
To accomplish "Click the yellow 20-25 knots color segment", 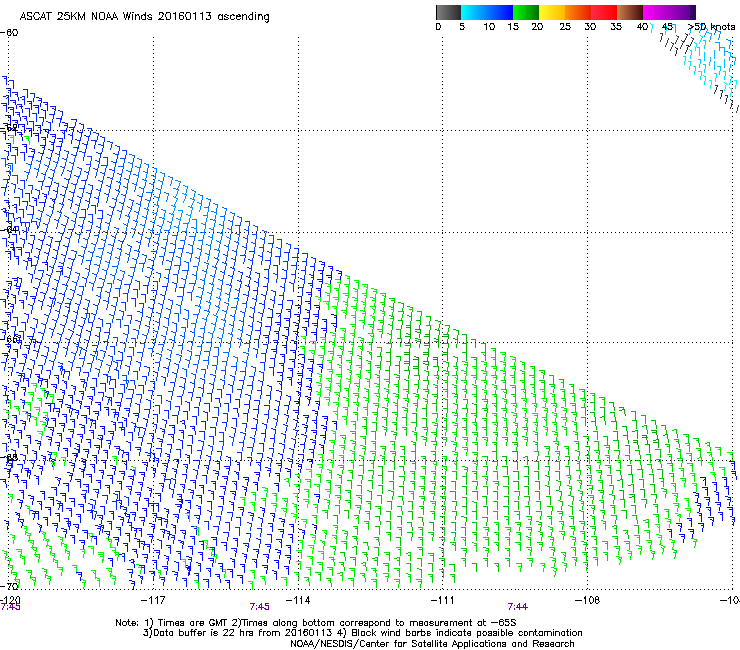I will tap(551, 12).
